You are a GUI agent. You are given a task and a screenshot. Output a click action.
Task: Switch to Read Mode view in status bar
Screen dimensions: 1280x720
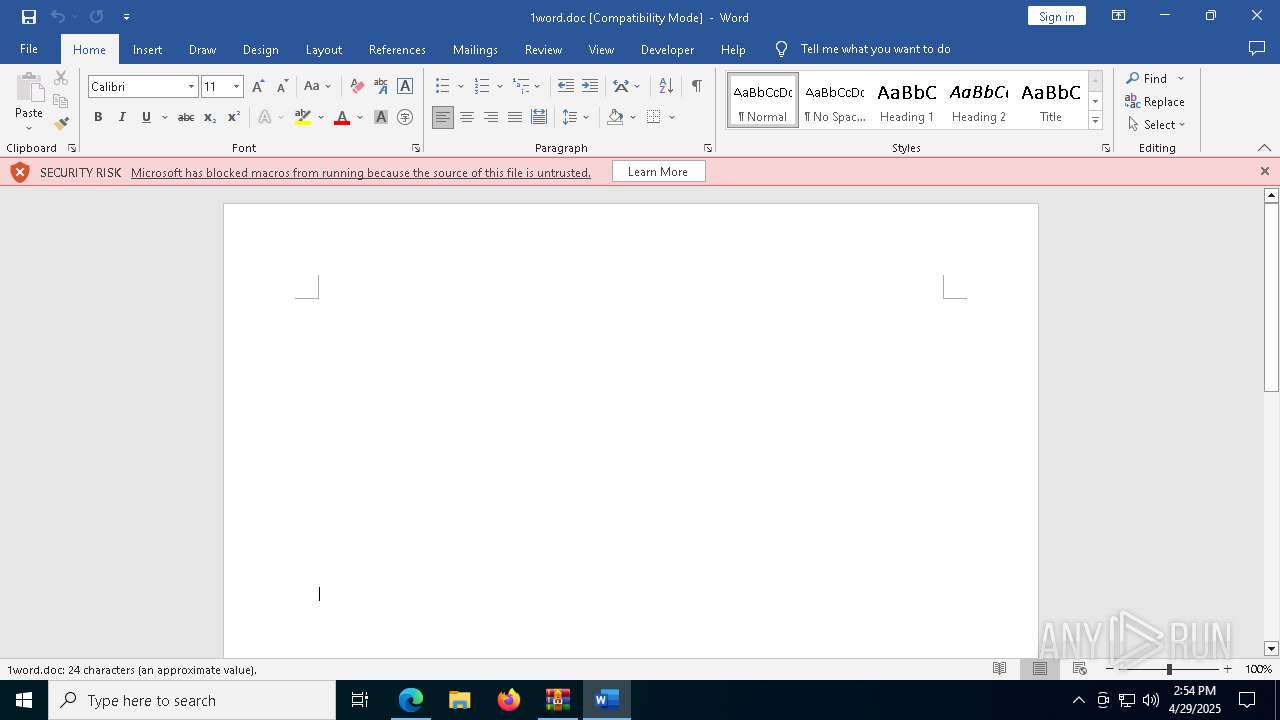tap(999, 669)
